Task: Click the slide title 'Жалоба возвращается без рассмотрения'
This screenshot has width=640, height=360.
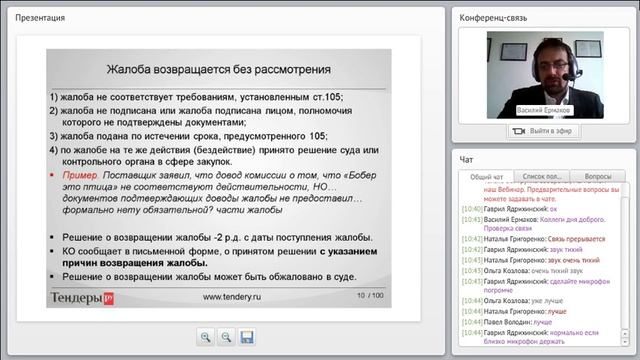Action: click(x=219, y=69)
